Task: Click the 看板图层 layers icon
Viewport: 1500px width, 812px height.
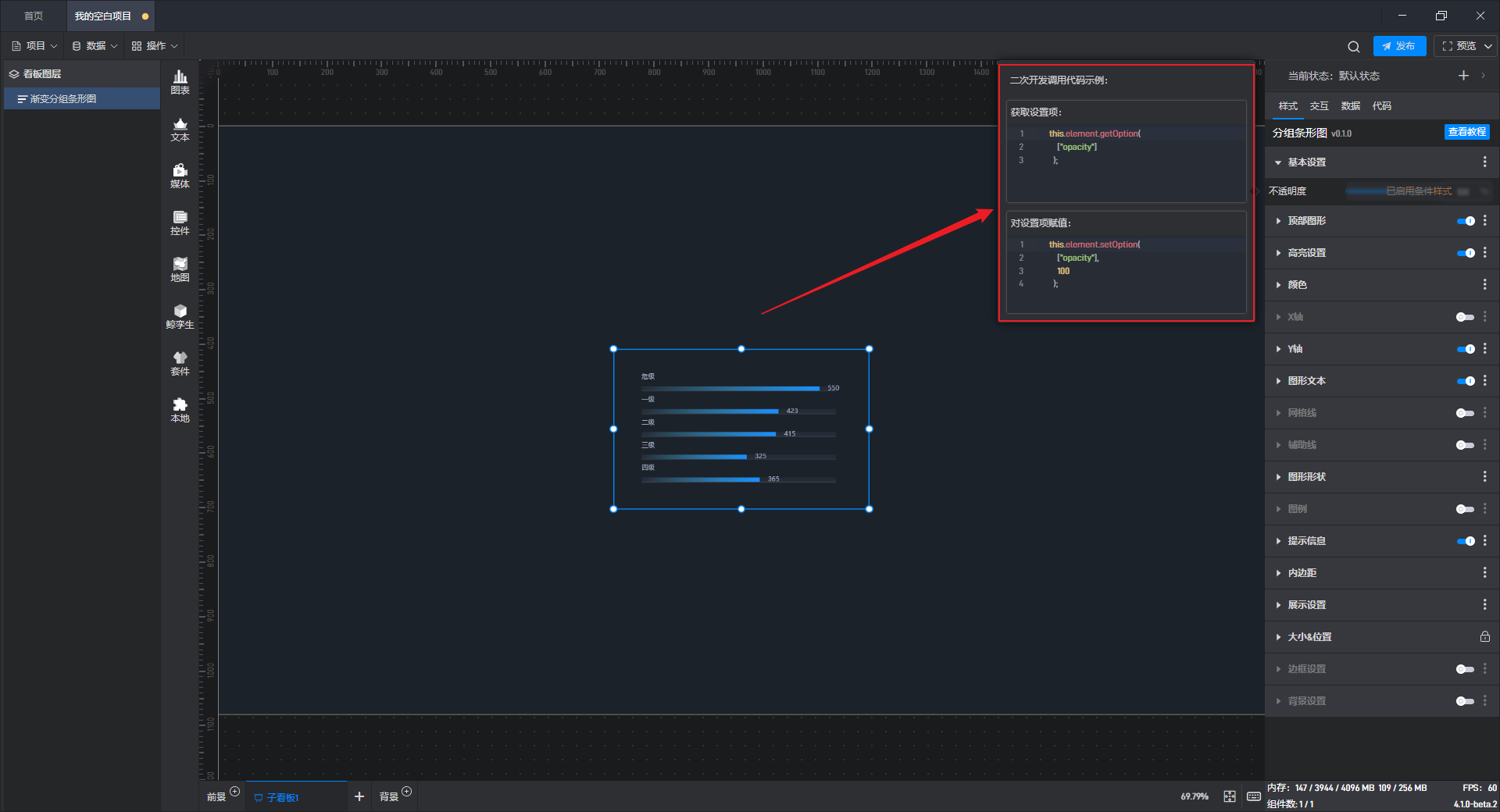Action: tap(14, 74)
